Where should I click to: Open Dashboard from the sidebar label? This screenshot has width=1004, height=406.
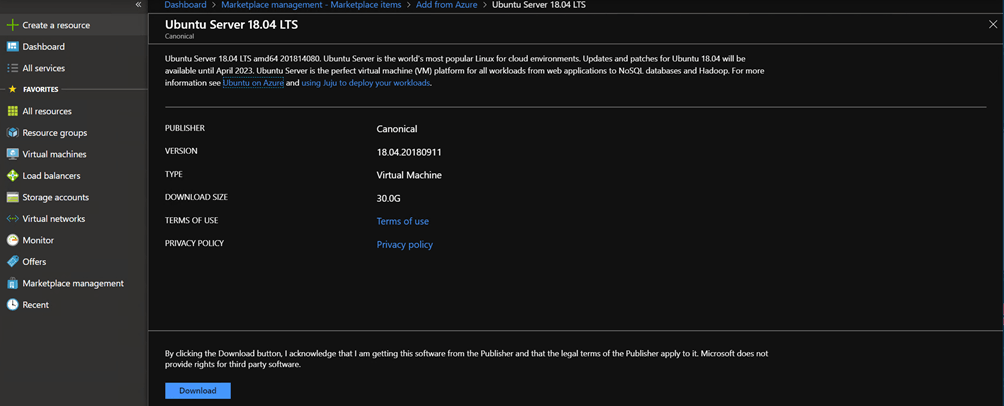tap(44, 47)
